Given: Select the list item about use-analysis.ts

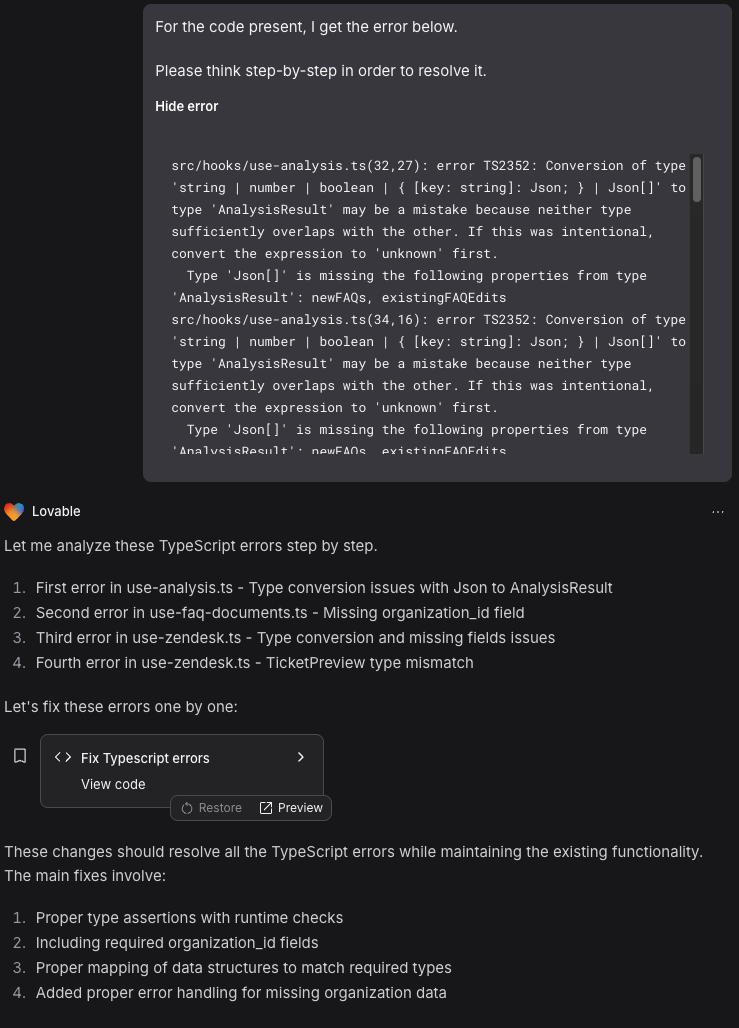Looking at the screenshot, I should pyautogui.click(x=324, y=588).
